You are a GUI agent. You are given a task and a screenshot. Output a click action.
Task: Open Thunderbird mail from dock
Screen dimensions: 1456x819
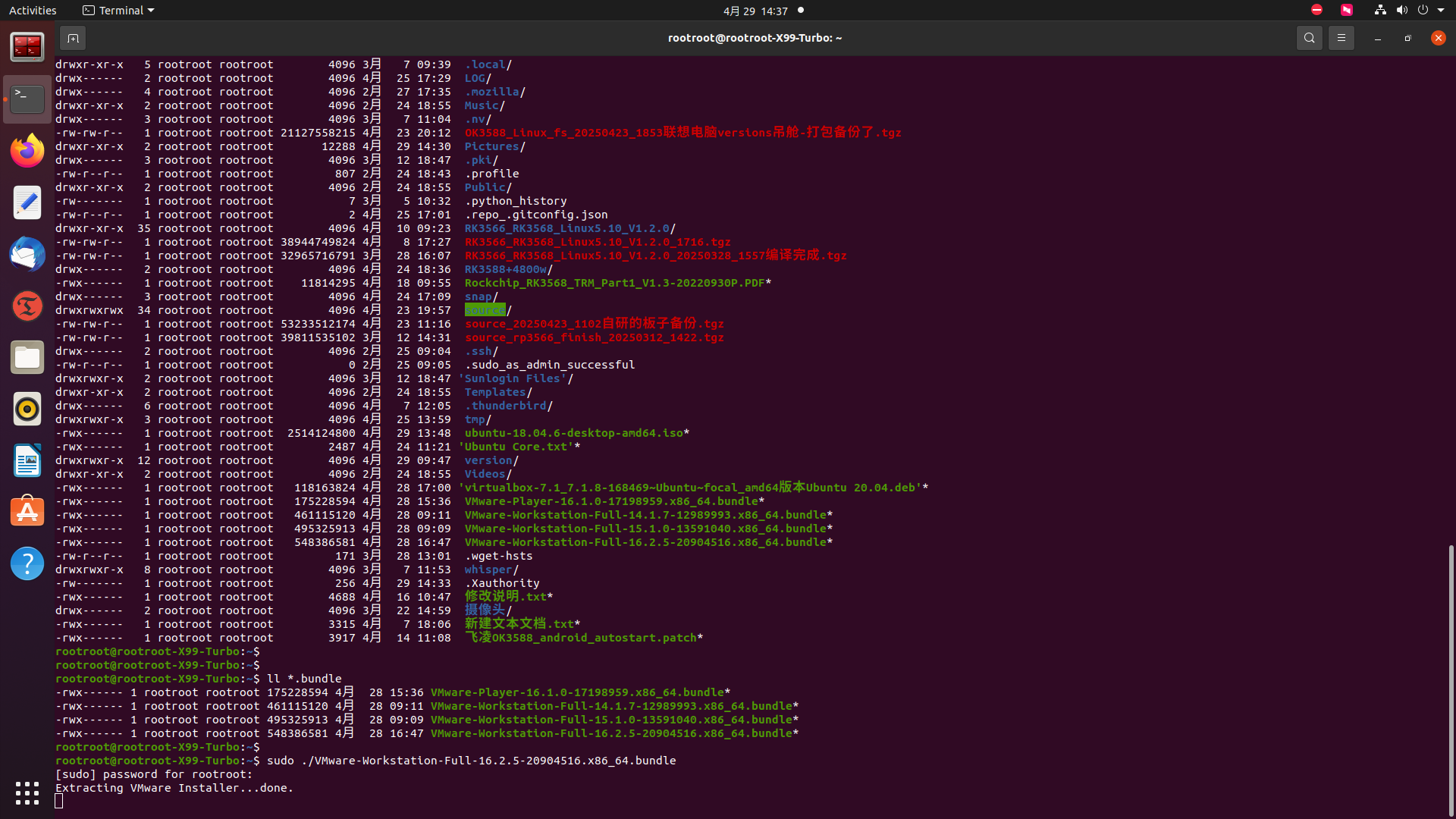27,254
